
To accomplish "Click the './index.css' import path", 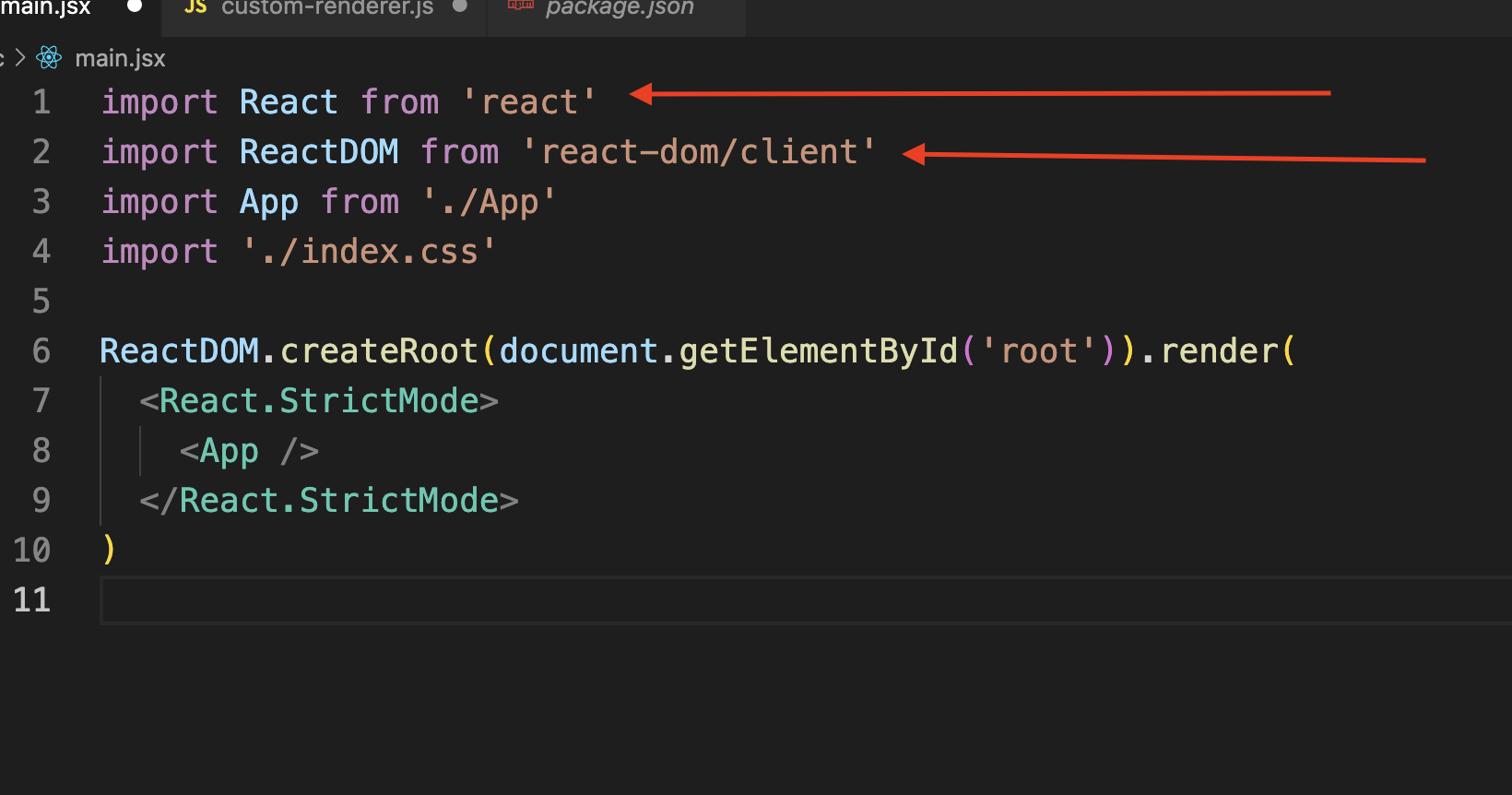I will tap(369, 251).
